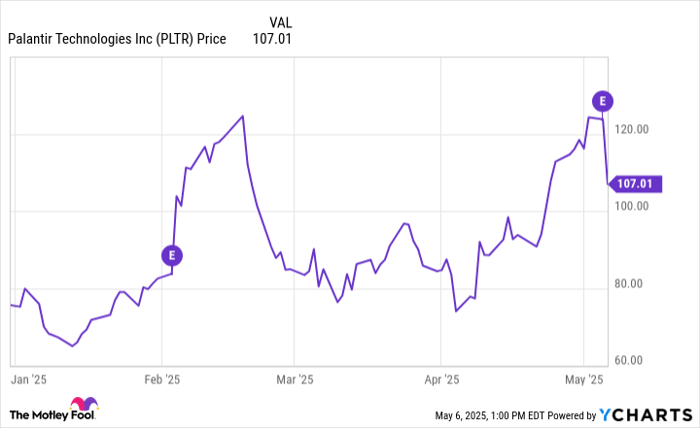Click the Apr '25 axis label
700x428 pixels.
(x=440, y=379)
